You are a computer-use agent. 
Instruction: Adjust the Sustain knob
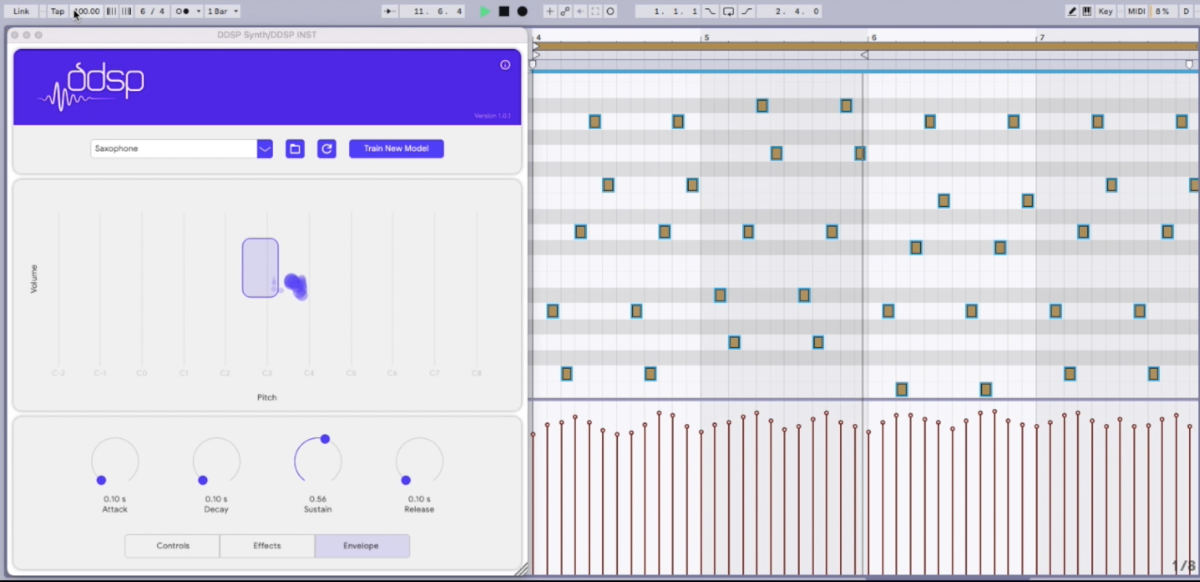pyautogui.click(x=318, y=461)
